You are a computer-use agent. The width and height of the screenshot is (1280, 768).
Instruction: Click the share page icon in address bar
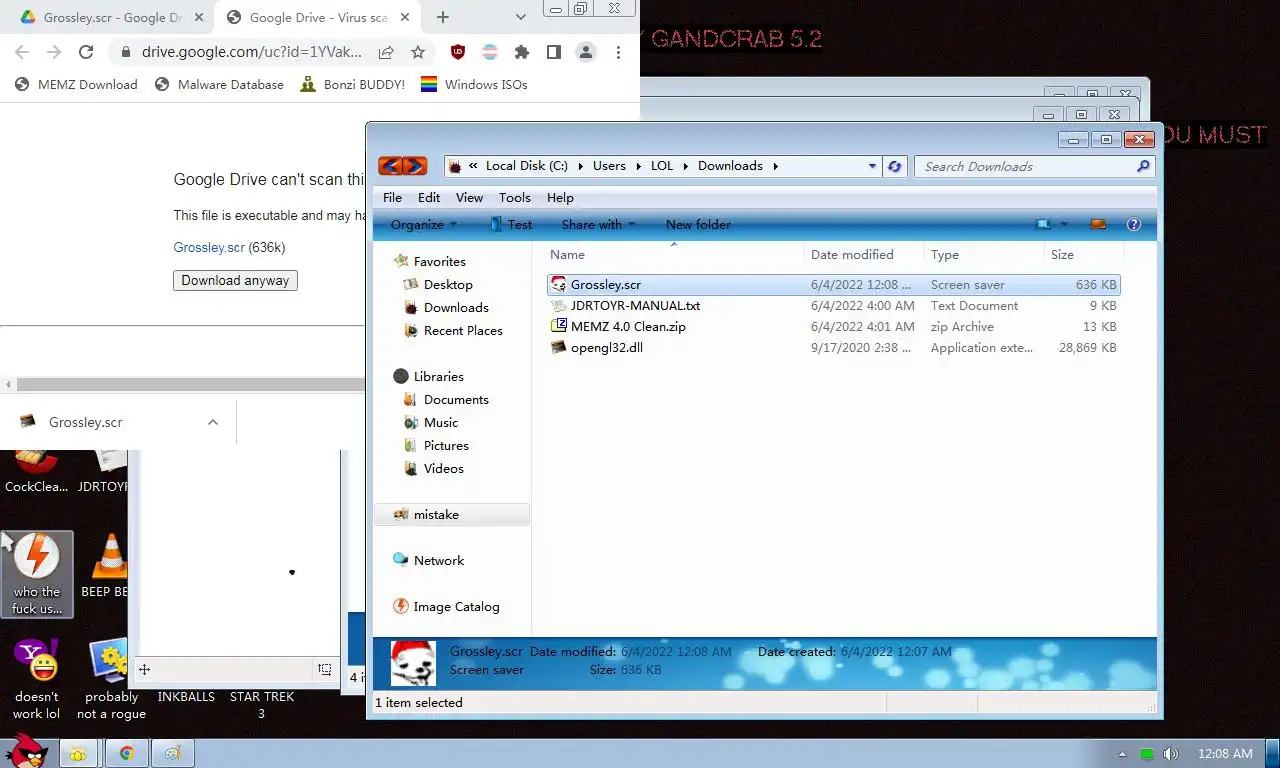pyautogui.click(x=386, y=52)
